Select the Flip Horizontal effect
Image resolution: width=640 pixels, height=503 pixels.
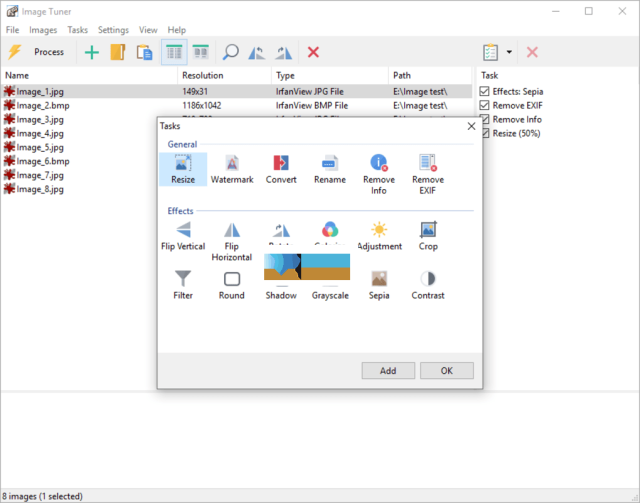point(232,241)
